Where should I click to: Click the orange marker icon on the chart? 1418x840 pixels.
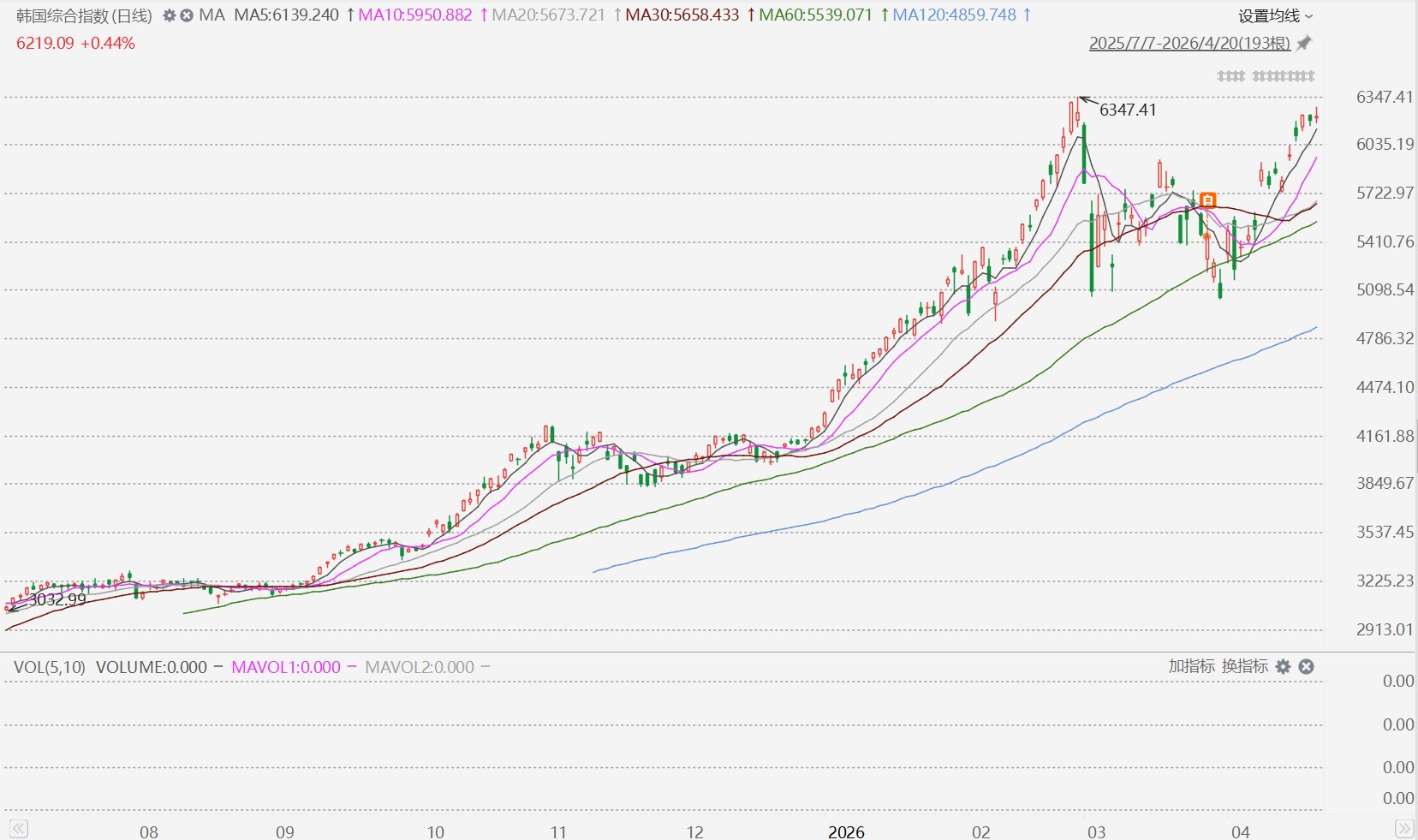pyautogui.click(x=1207, y=200)
